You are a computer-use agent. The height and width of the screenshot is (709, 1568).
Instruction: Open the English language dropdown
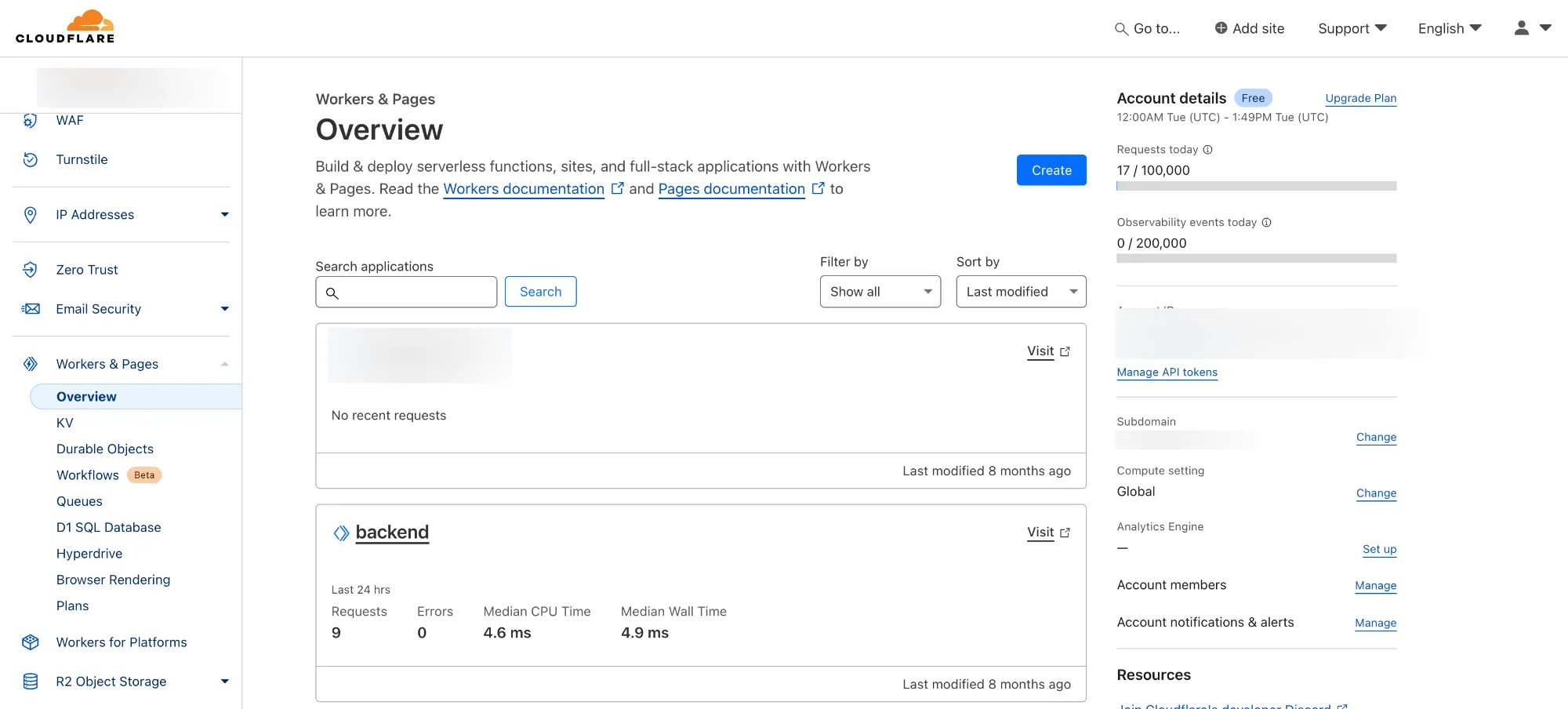(x=1450, y=28)
